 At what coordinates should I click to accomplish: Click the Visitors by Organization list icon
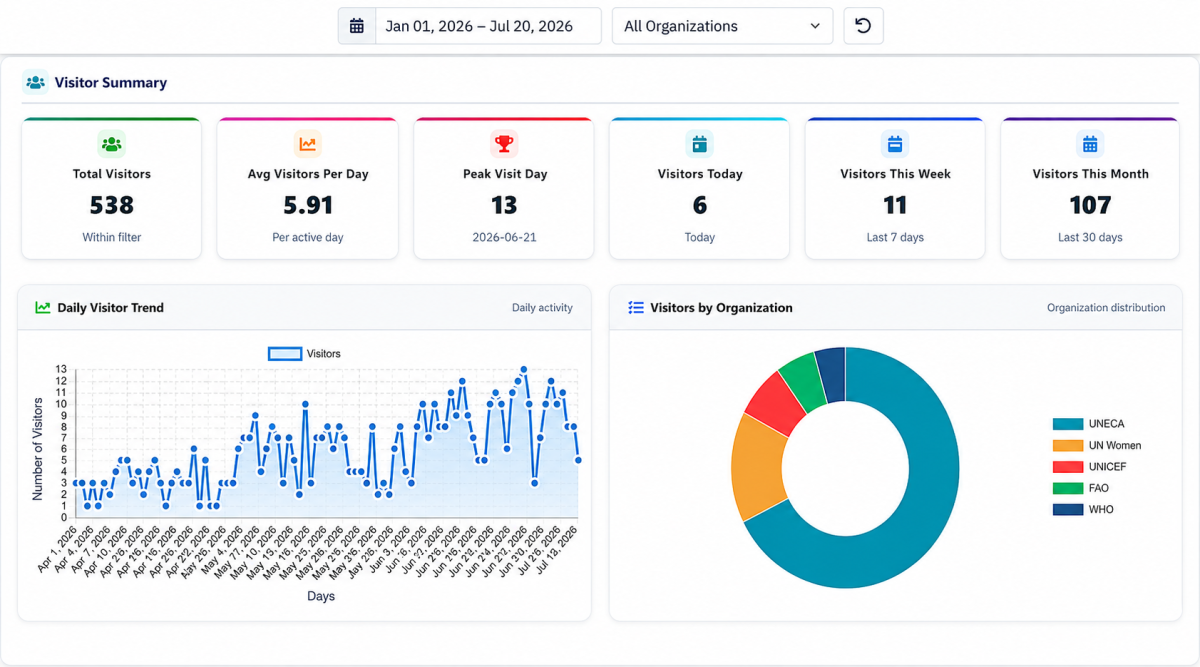pos(636,308)
